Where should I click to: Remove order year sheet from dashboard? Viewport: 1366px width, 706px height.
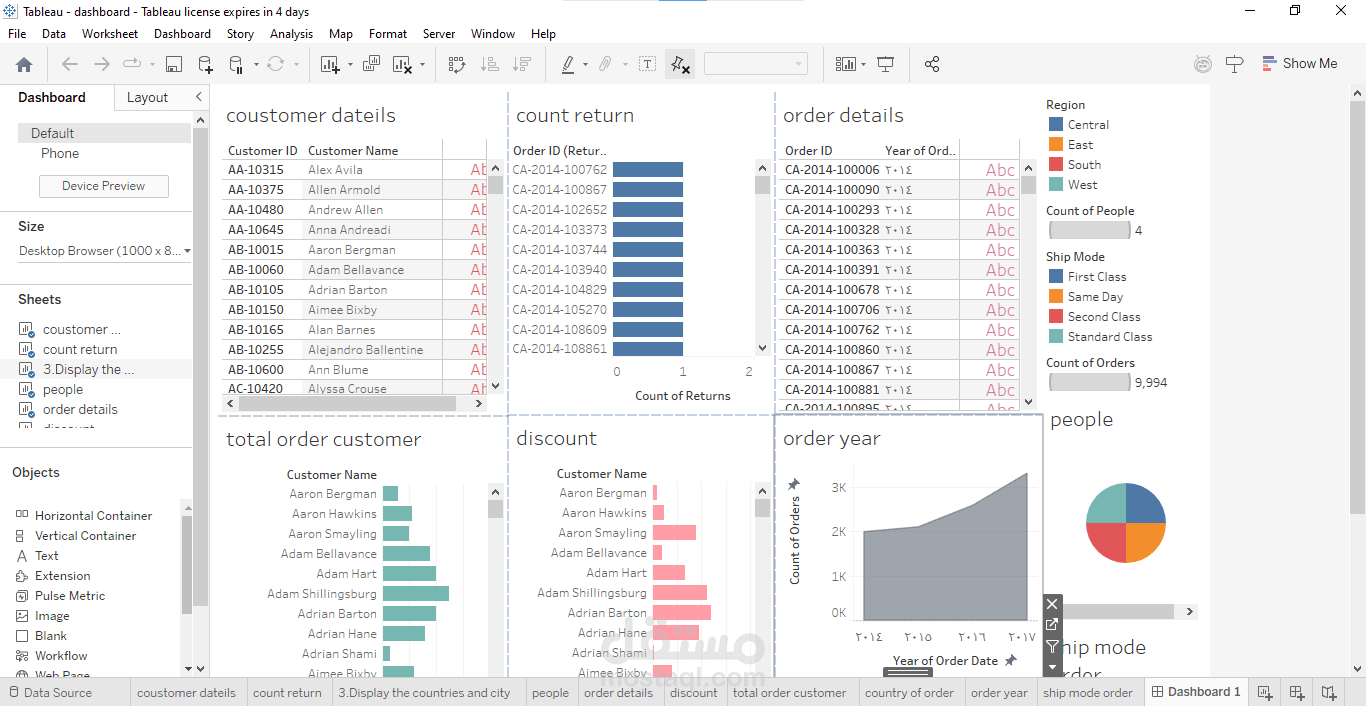click(1052, 604)
